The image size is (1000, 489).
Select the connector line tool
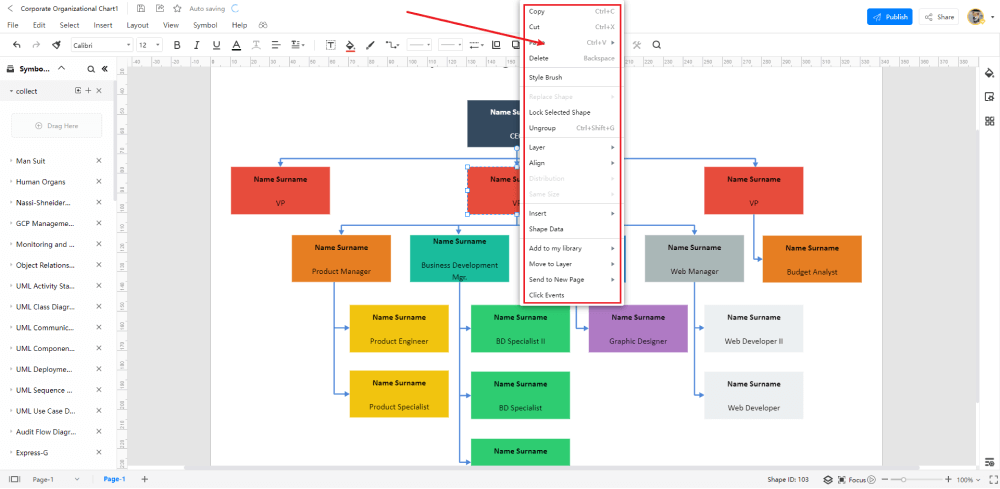[392, 45]
